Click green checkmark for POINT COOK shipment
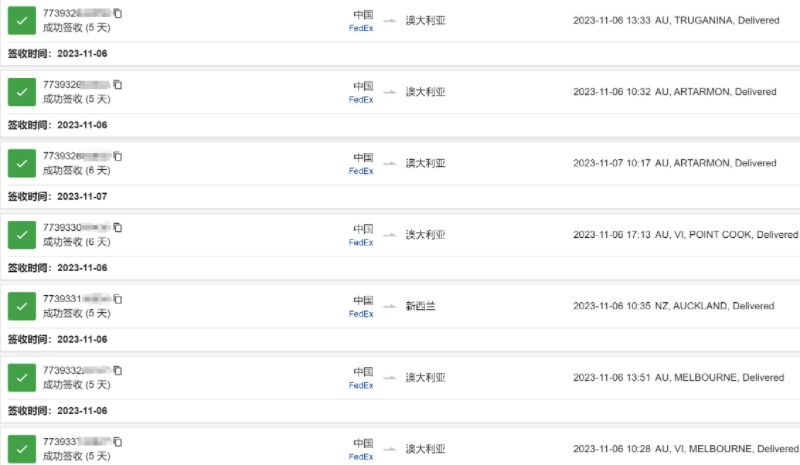The image size is (800, 465). (x=22, y=235)
